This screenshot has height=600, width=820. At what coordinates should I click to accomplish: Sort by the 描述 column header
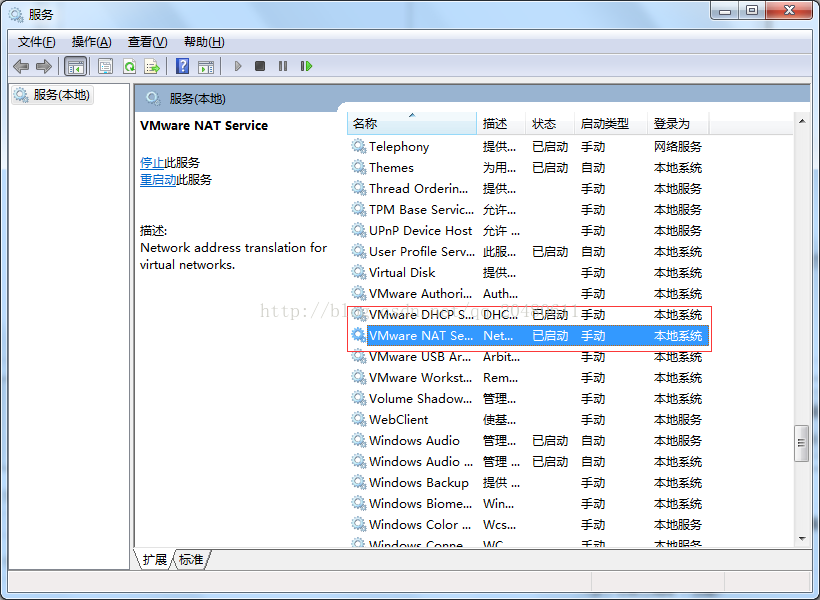click(x=500, y=123)
